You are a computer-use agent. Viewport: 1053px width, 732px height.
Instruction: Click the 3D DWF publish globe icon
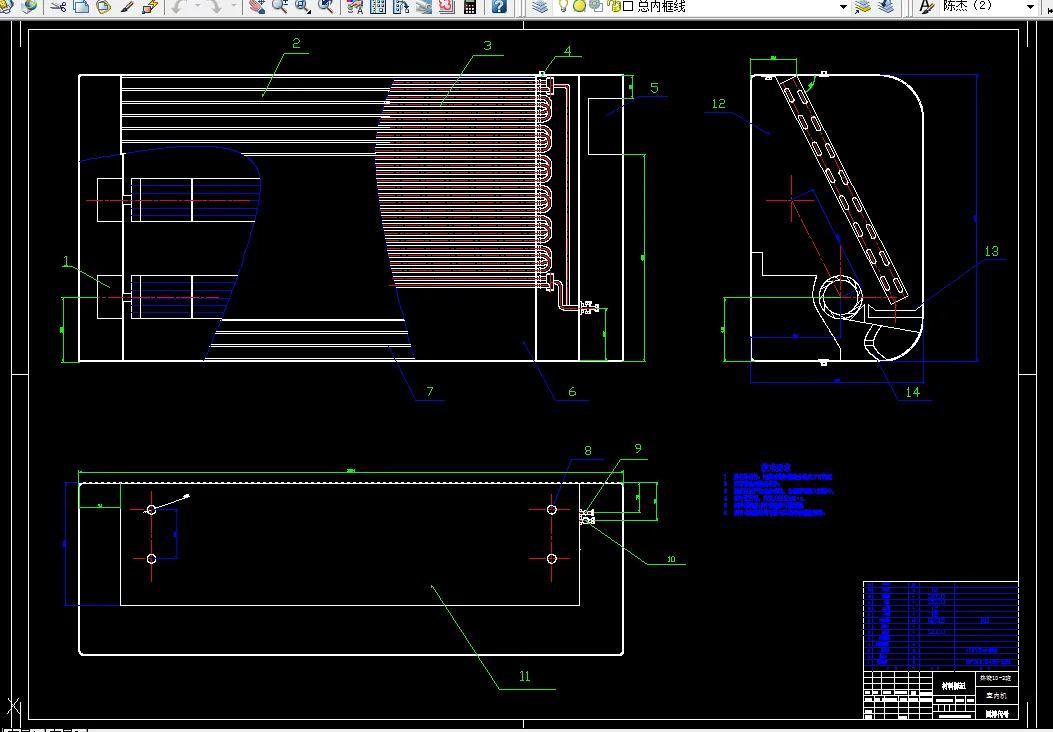coord(29,7)
